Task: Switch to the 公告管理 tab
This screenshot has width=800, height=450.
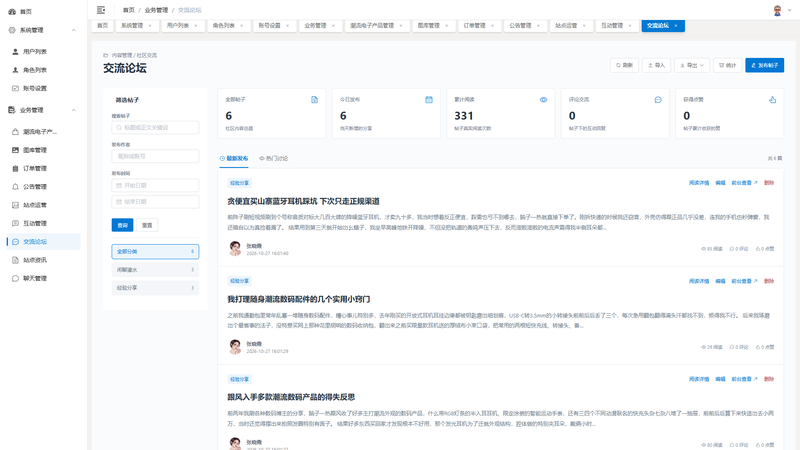Action: (520, 26)
